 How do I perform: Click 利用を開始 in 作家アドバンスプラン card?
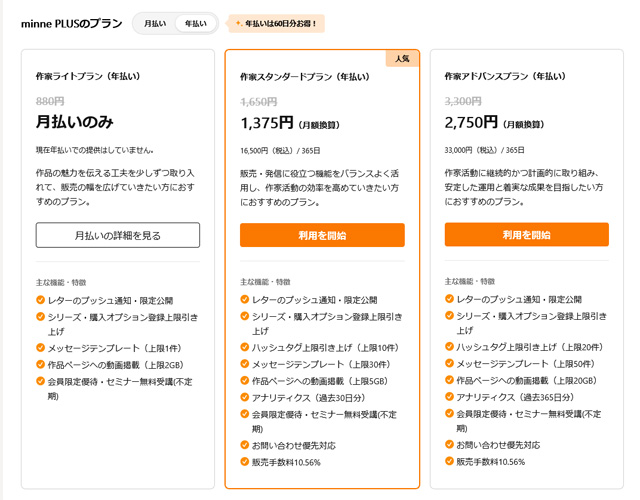(527, 235)
